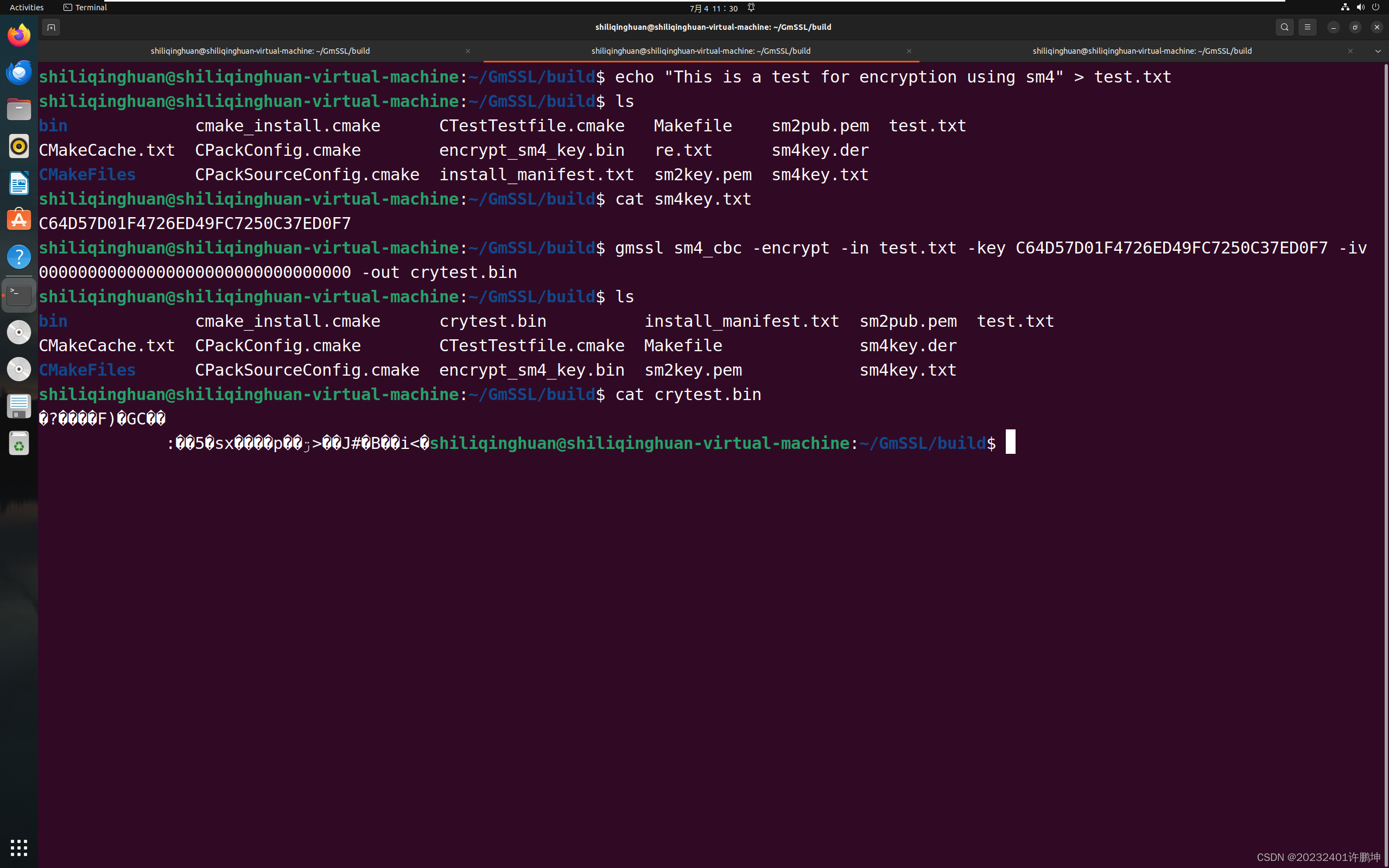
Task: Close the third terminal tab
Action: click(x=1350, y=51)
